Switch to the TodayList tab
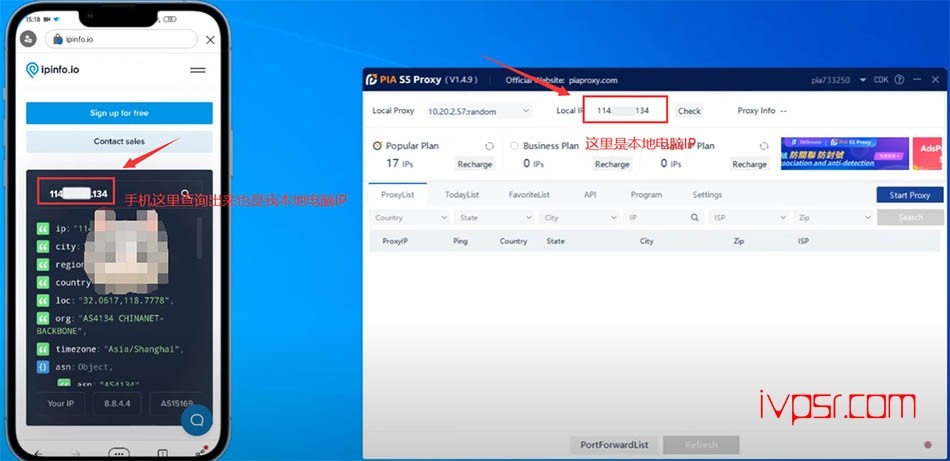This screenshot has width=950, height=461. click(x=462, y=195)
